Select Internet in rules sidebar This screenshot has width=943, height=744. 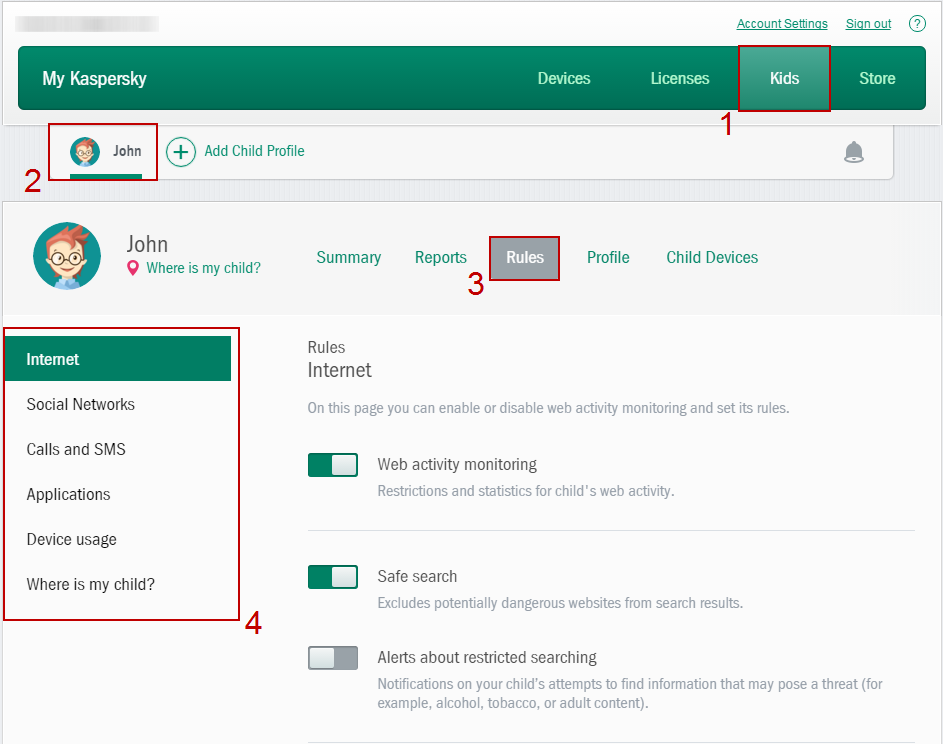pyautogui.click(x=118, y=359)
